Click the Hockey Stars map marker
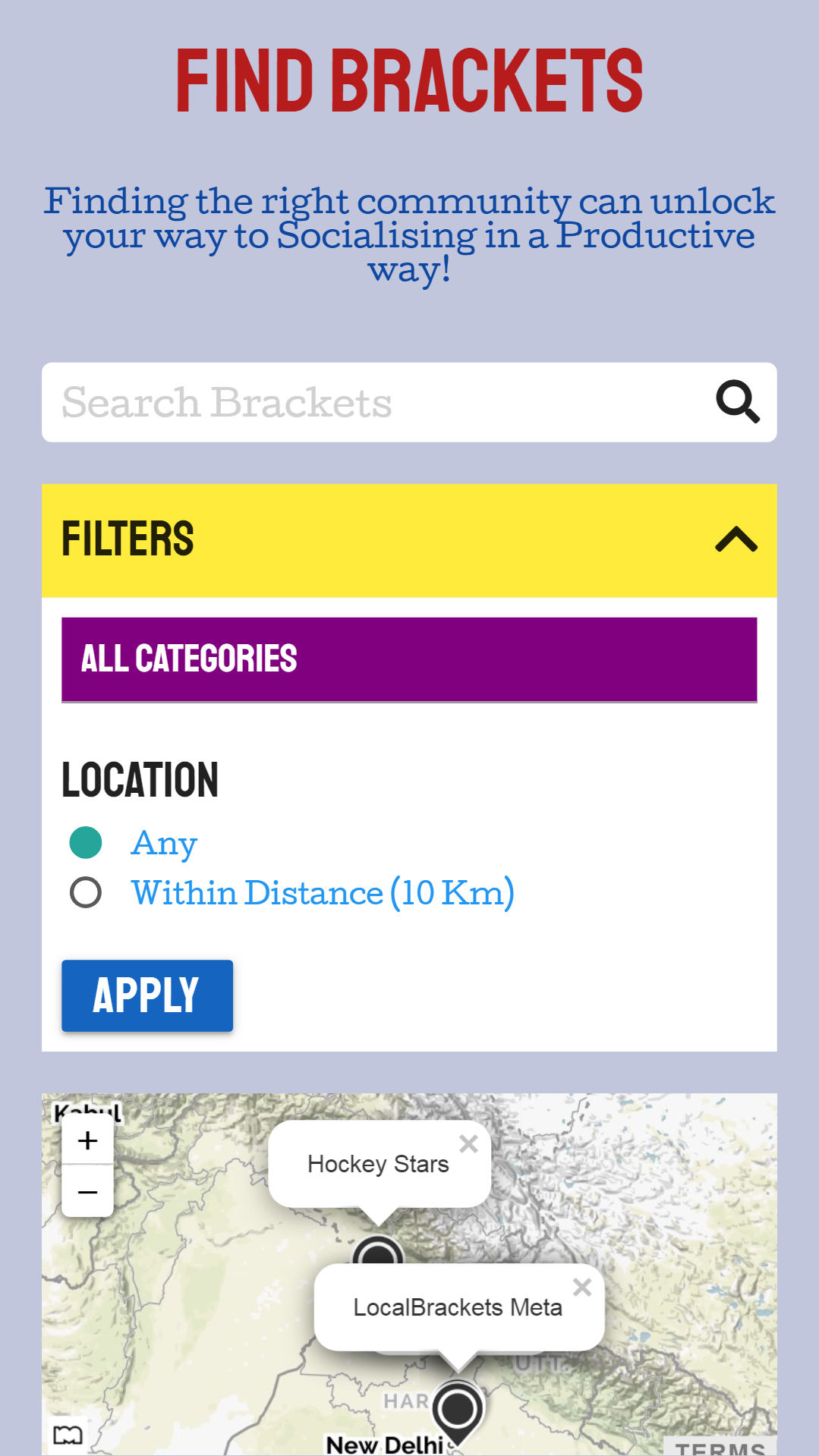This screenshot has width=819, height=1456. pyautogui.click(x=377, y=1251)
